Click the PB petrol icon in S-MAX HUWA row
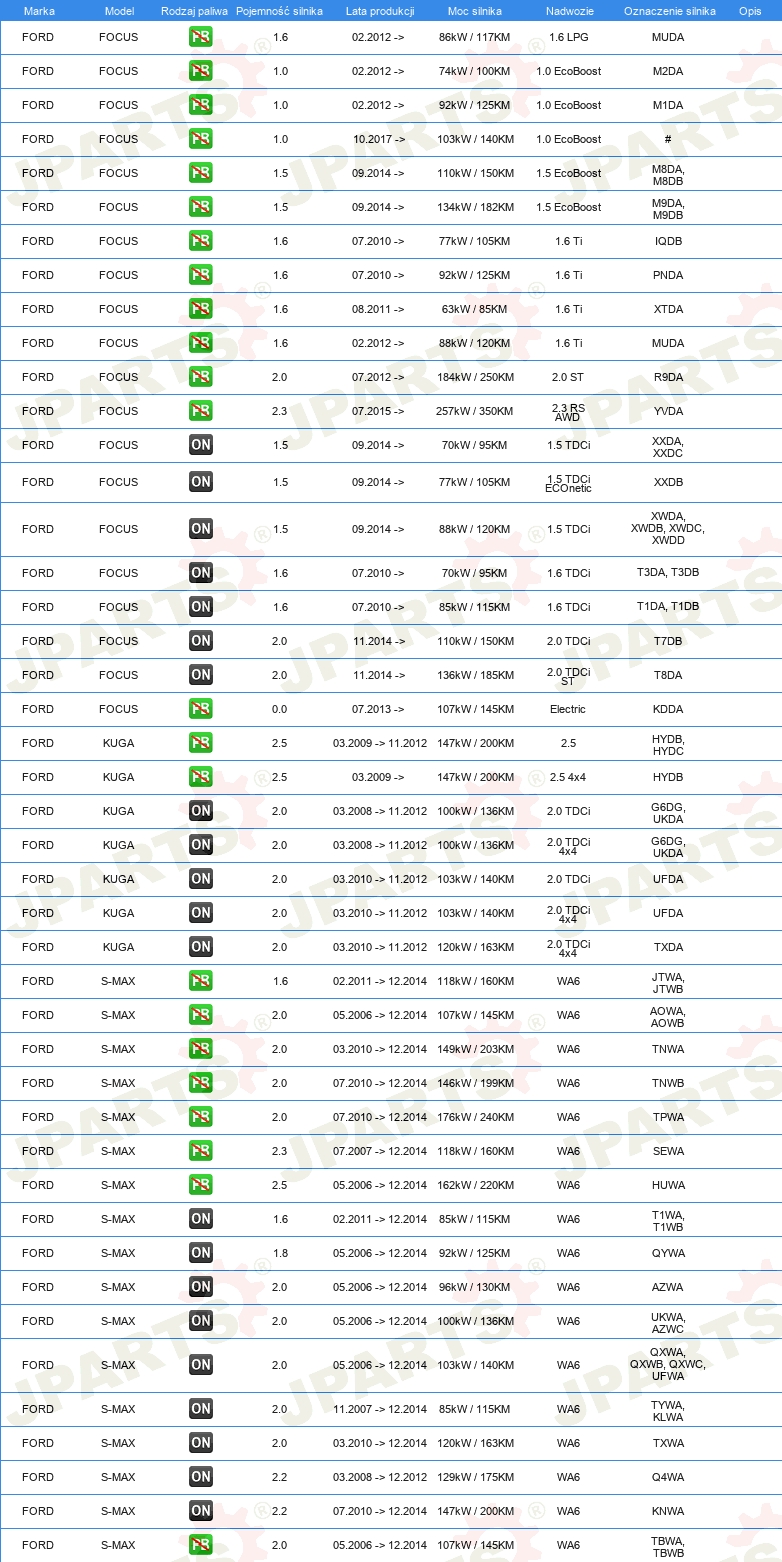Image resolution: width=782 pixels, height=1562 pixels. pyautogui.click(x=201, y=1185)
